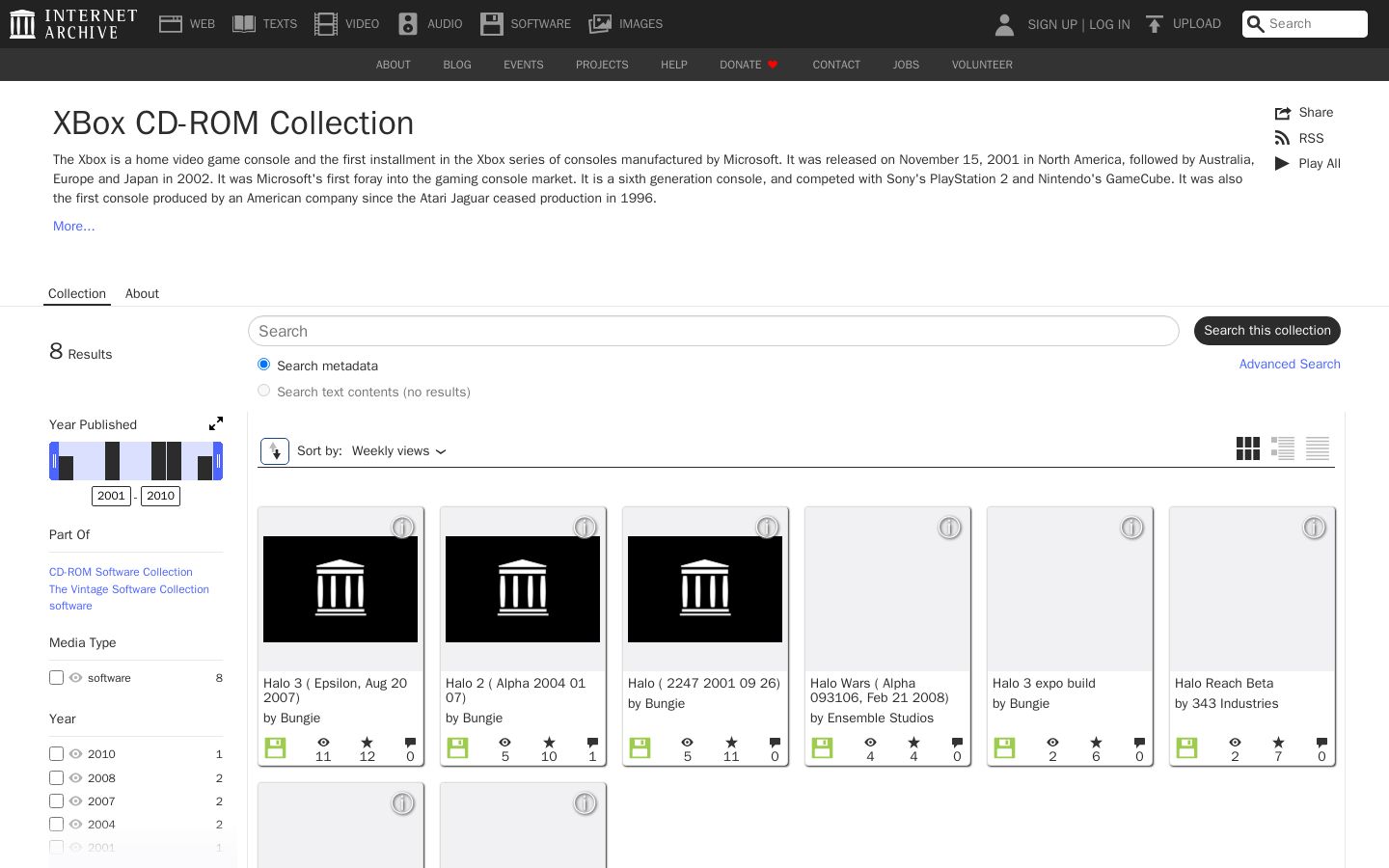This screenshot has height=868, width=1389.
Task: Open info for Halo Wars Alpha card
Action: click(x=949, y=528)
